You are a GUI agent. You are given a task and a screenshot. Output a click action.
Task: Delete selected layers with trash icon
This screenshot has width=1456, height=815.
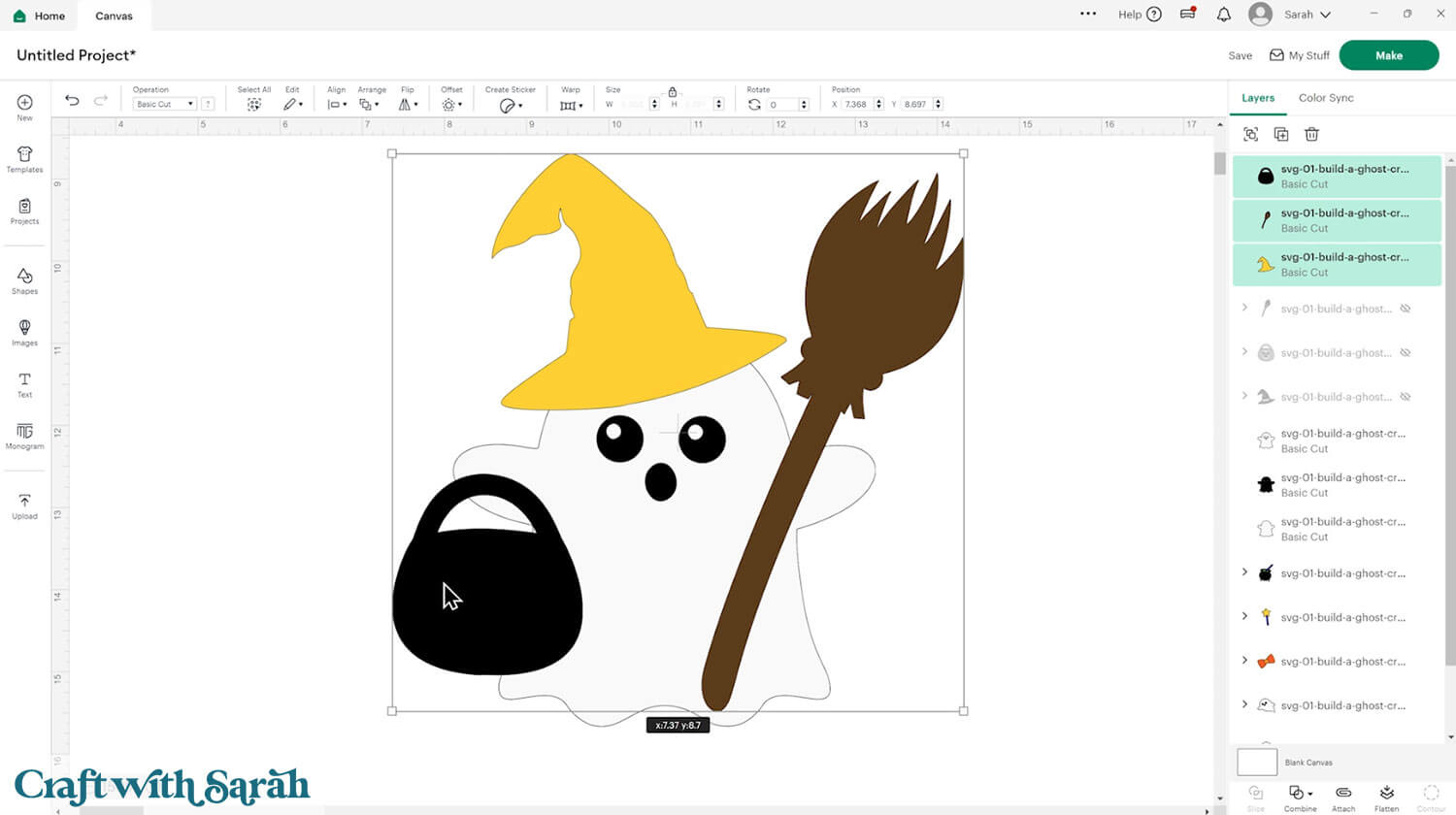[1311, 135]
